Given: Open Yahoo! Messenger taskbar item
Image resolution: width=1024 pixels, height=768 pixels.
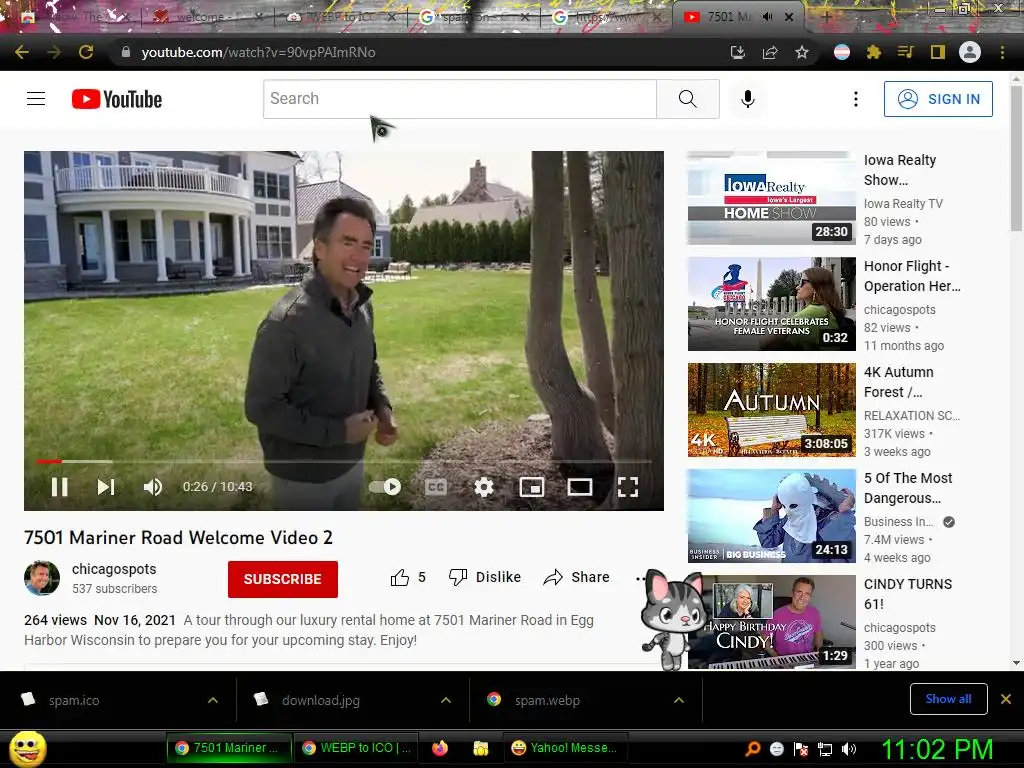Looking at the screenshot, I should 565,748.
